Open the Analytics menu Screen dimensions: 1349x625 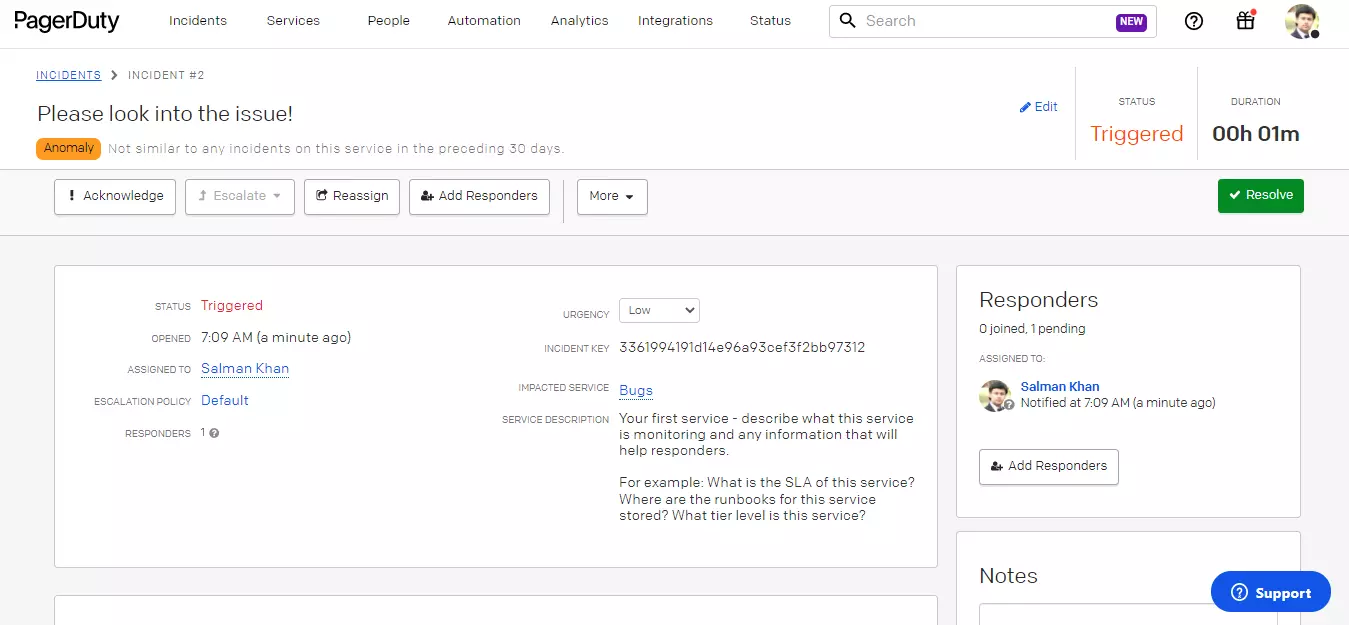579,21
